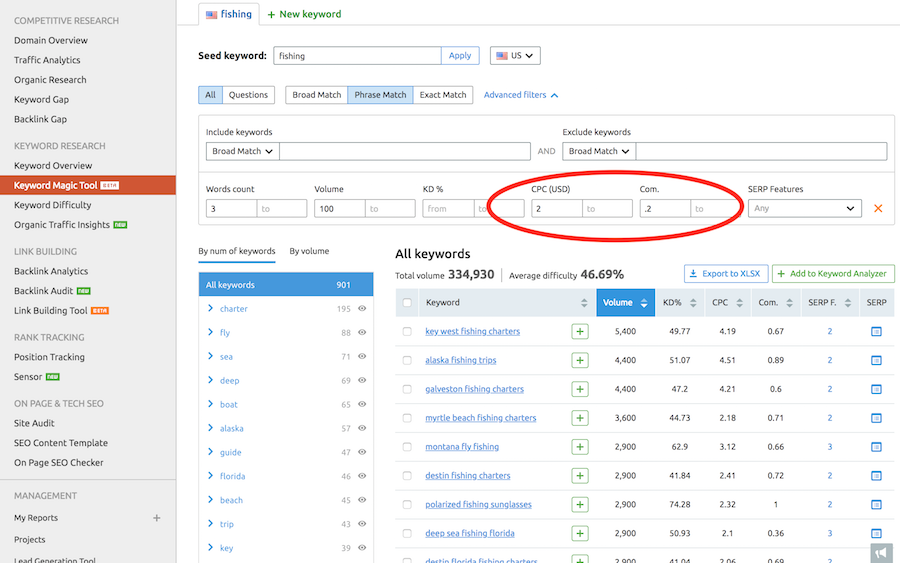This screenshot has width=900, height=563.
Task: Toggle eye icon for fly group
Action: point(362,332)
